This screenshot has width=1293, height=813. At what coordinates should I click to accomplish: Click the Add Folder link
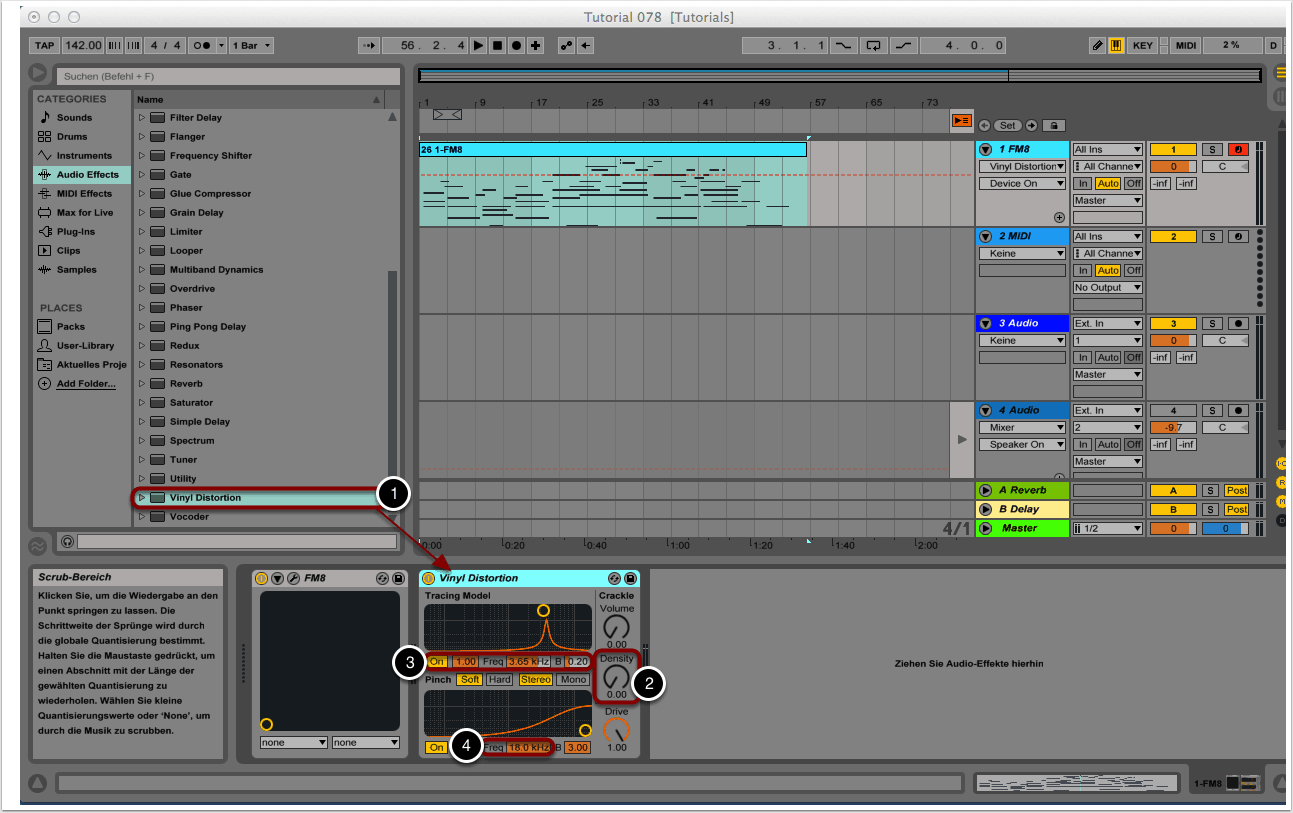(x=85, y=384)
